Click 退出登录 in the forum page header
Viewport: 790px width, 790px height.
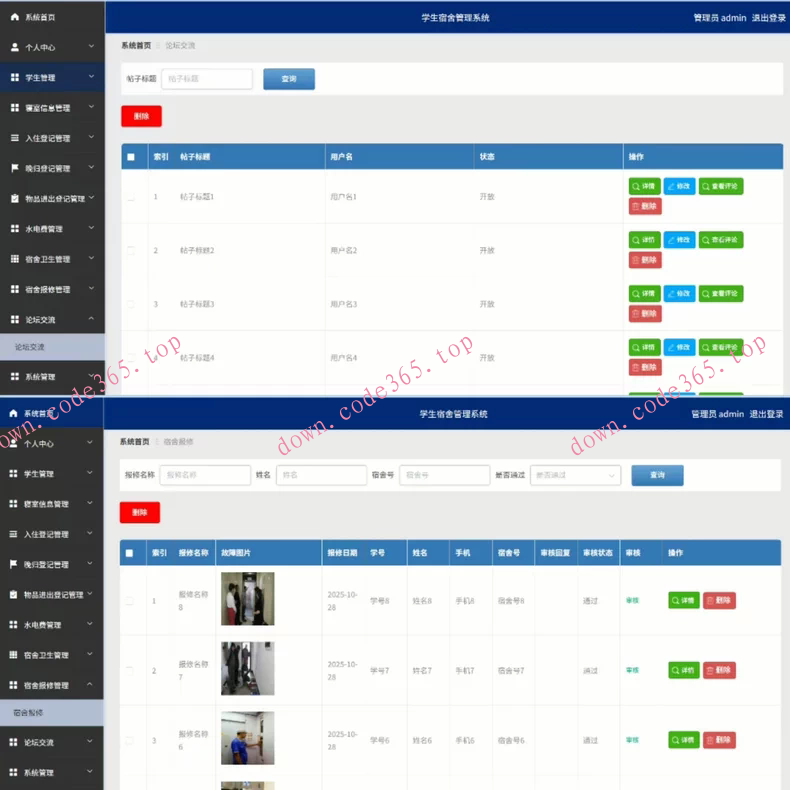769,18
